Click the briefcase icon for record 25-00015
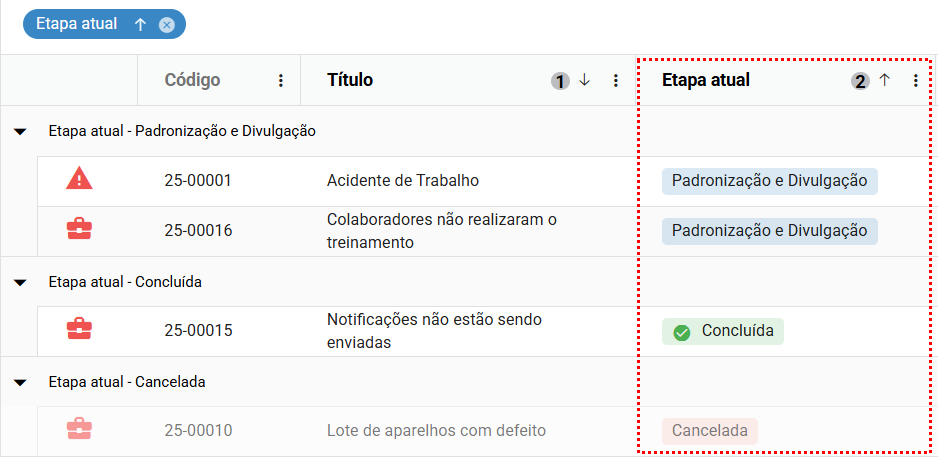Screen dimensions: 938x457 [x=79, y=330]
